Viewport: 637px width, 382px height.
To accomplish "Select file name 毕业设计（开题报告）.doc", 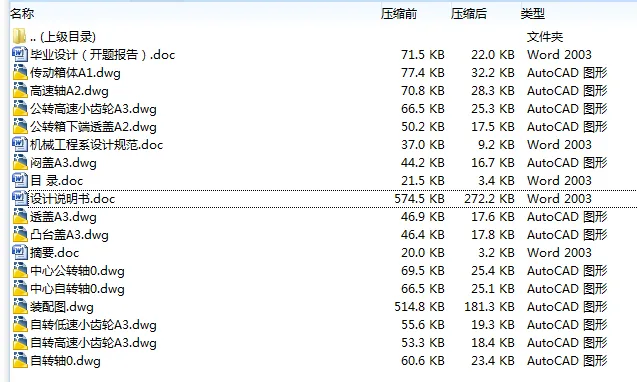I will (102, 54).
